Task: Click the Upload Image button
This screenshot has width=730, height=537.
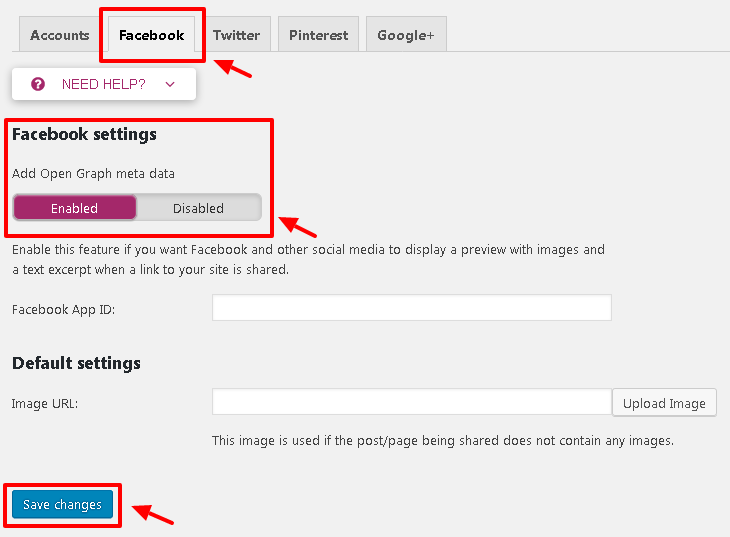Action: point(664,402)
